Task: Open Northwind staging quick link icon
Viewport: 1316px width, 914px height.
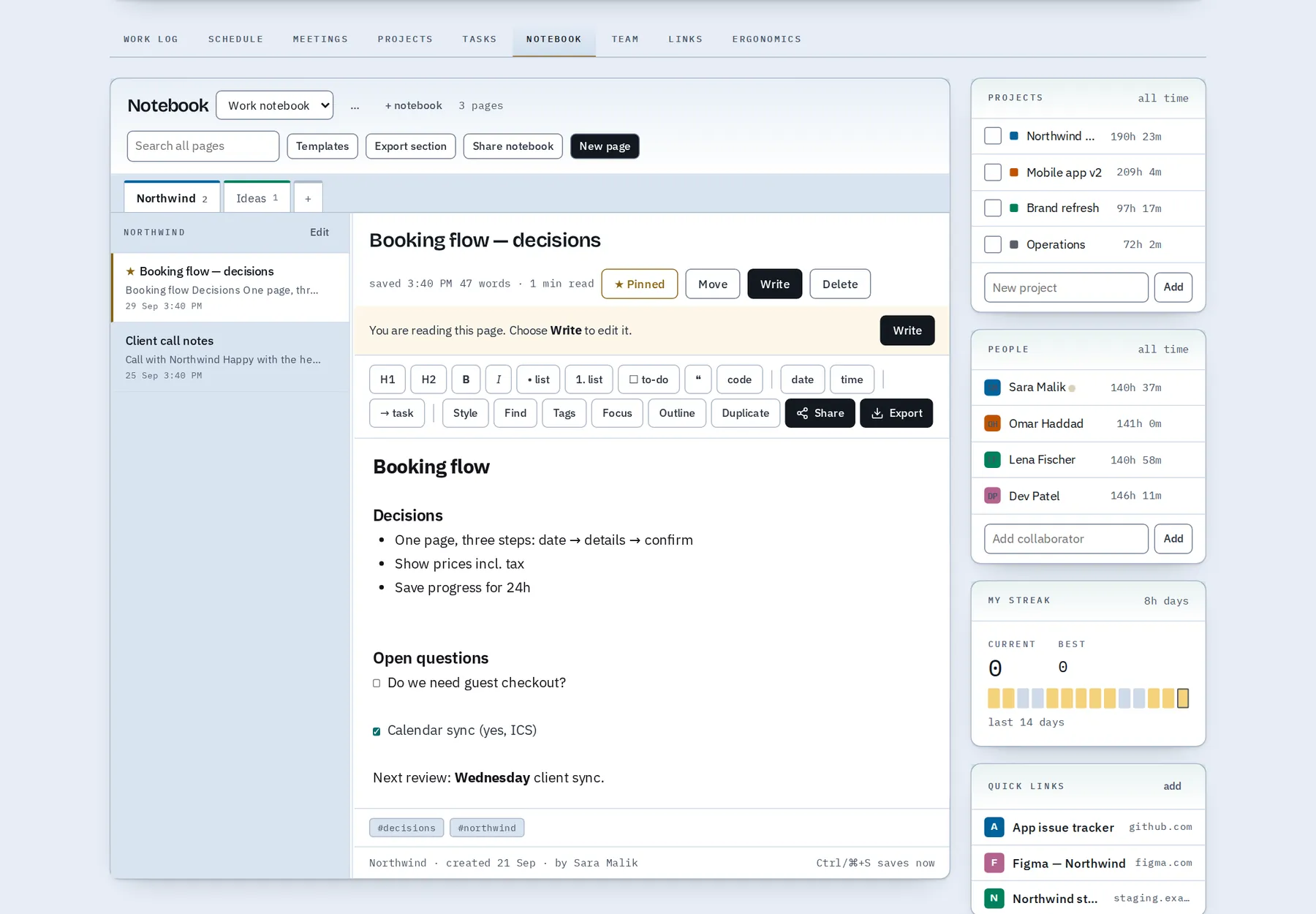Action: pos(994,898)
